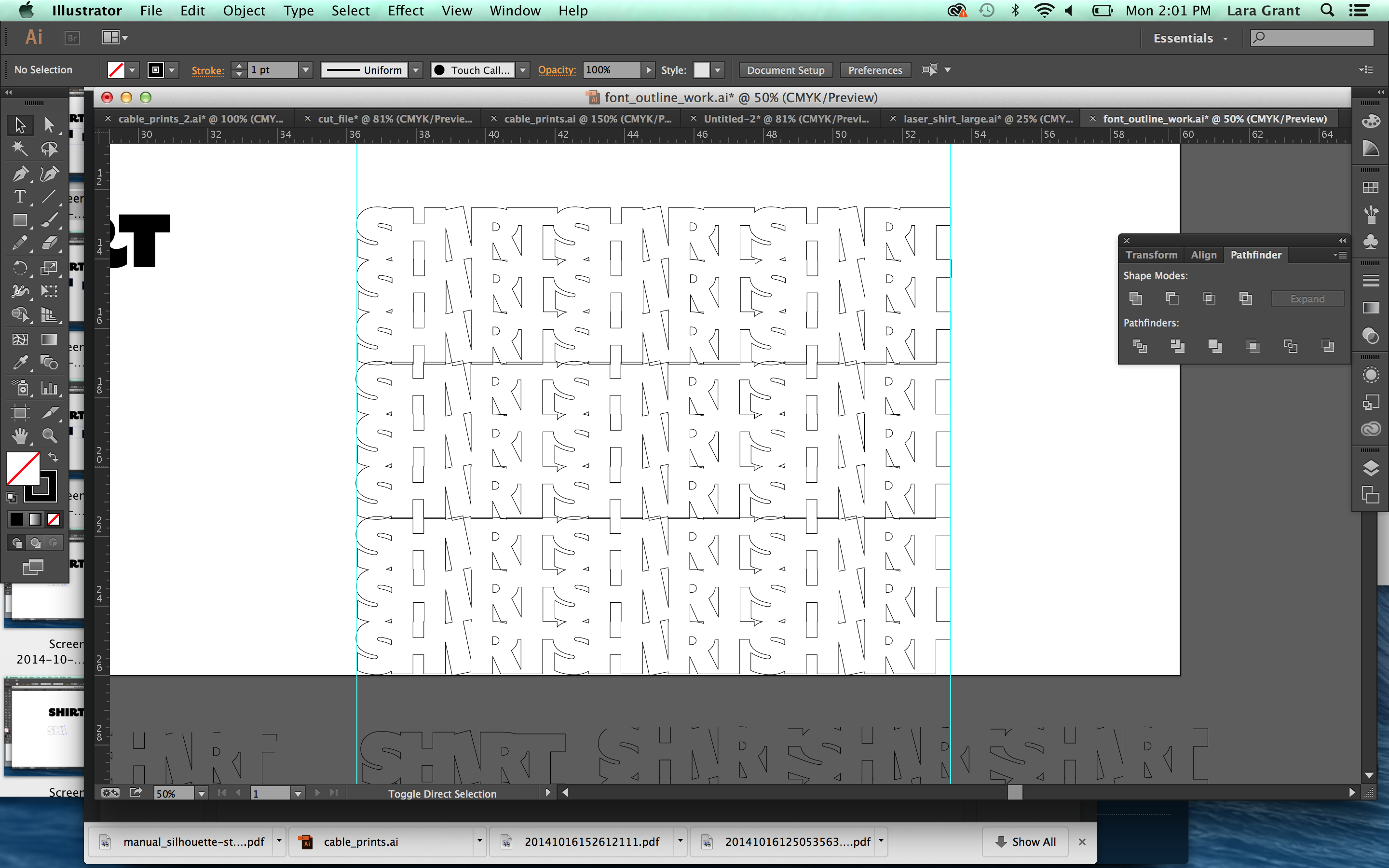Open cable_prints.ai download item
The width and height of the screenshot is (1389, 868).
[x=387, y=841]
